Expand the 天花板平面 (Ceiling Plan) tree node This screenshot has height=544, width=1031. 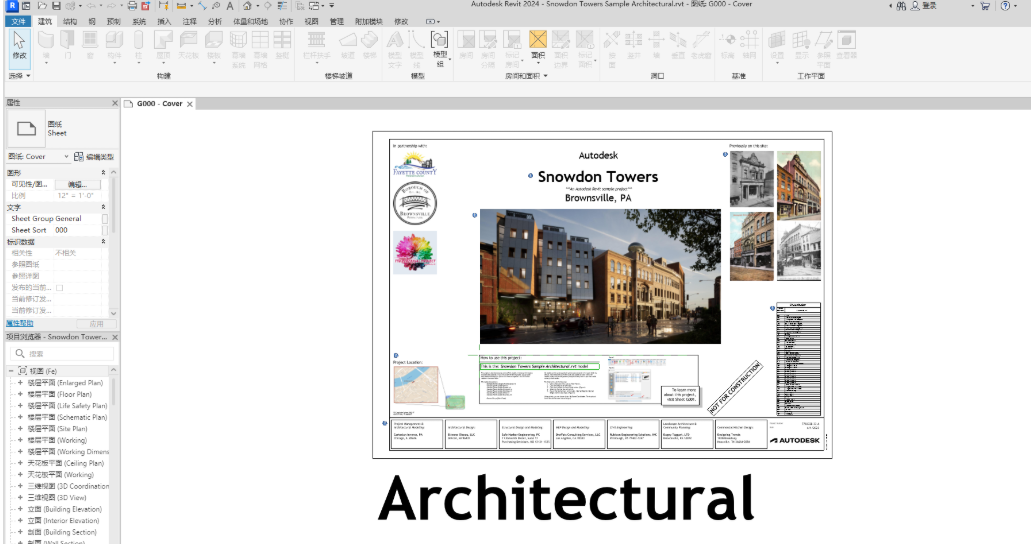click(20, 463)
